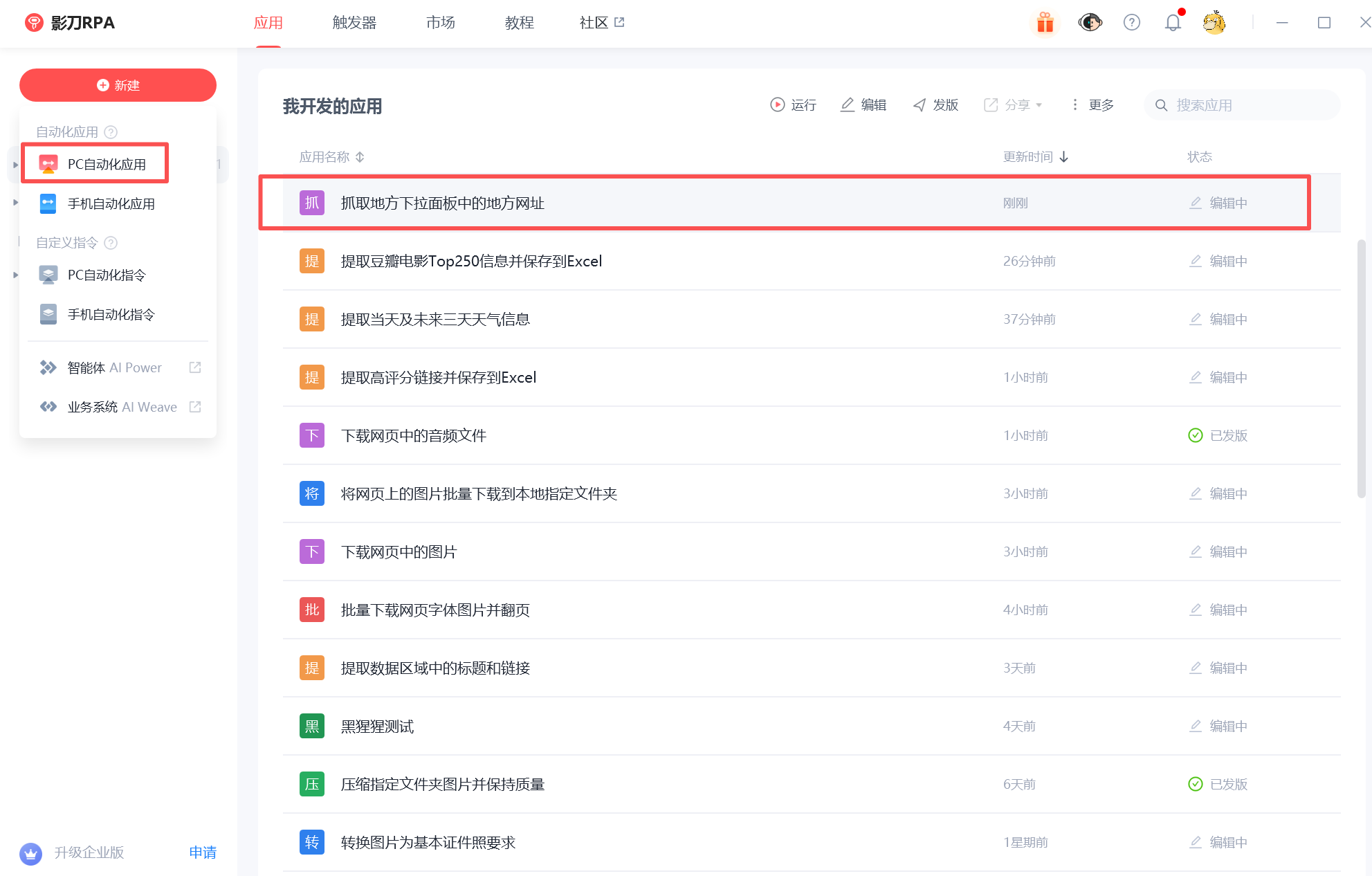The height and width of the screenshot is (876, 1372).
Task: Expand the PC自动化应用 tree arrow
Action: pyautogui.click(x=15, y=165)
